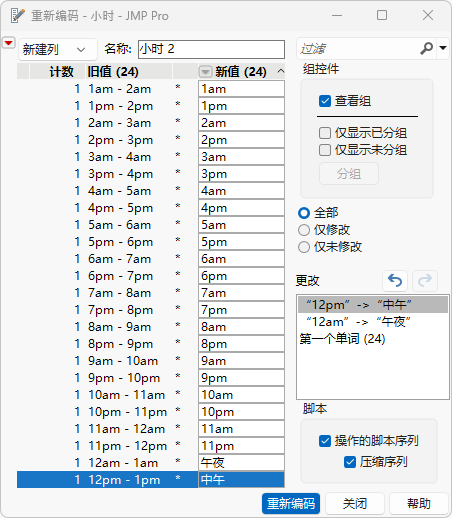Select old value row 11am - 12am
Image resolution: width=452 pixels, height=518 pixels.
click(126, 429)
